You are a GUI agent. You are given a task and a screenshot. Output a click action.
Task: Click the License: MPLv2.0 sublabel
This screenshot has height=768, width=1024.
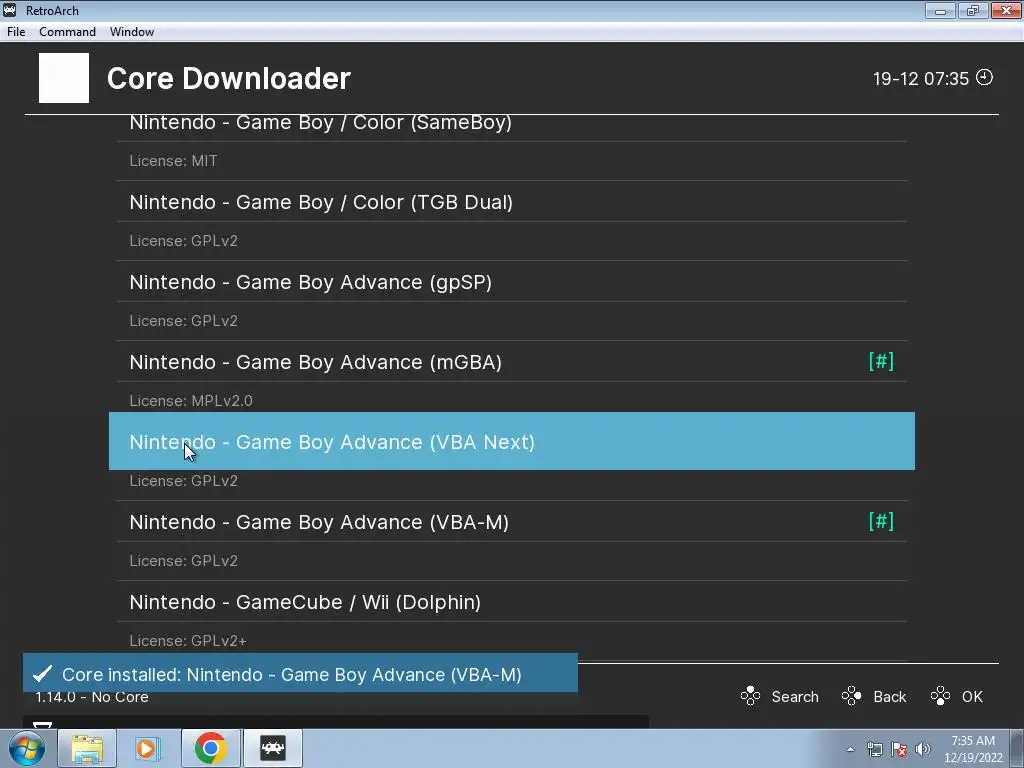[x=191, y=400]
